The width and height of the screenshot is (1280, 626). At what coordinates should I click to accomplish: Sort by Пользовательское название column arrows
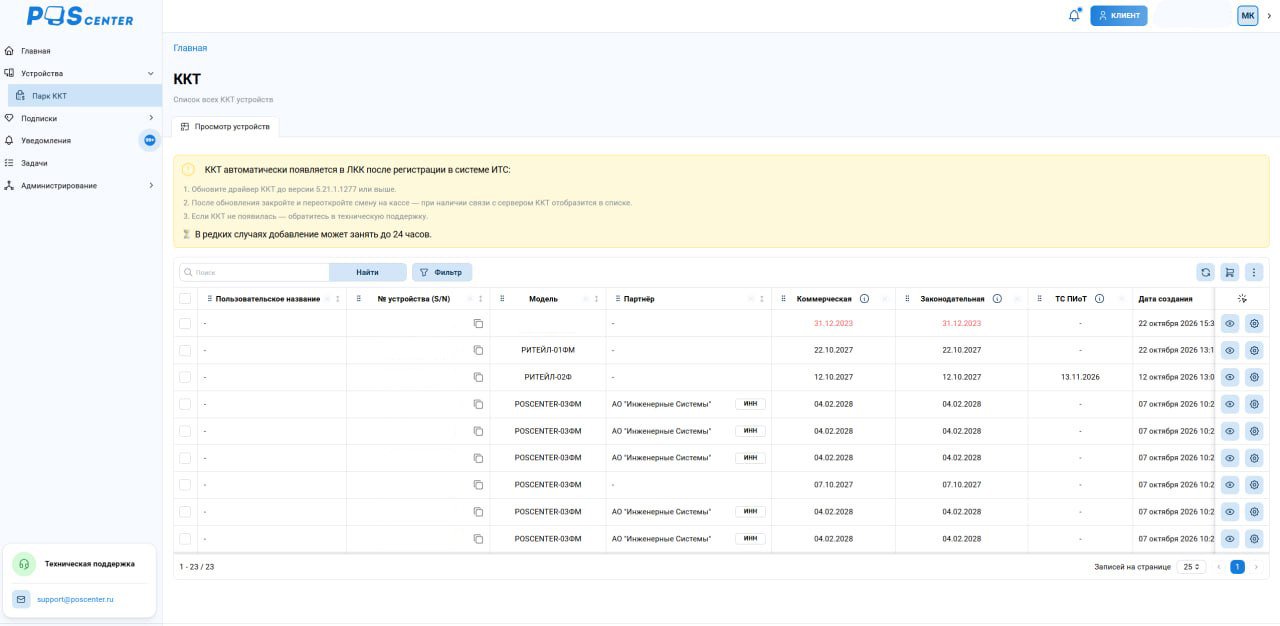point(338,299)
